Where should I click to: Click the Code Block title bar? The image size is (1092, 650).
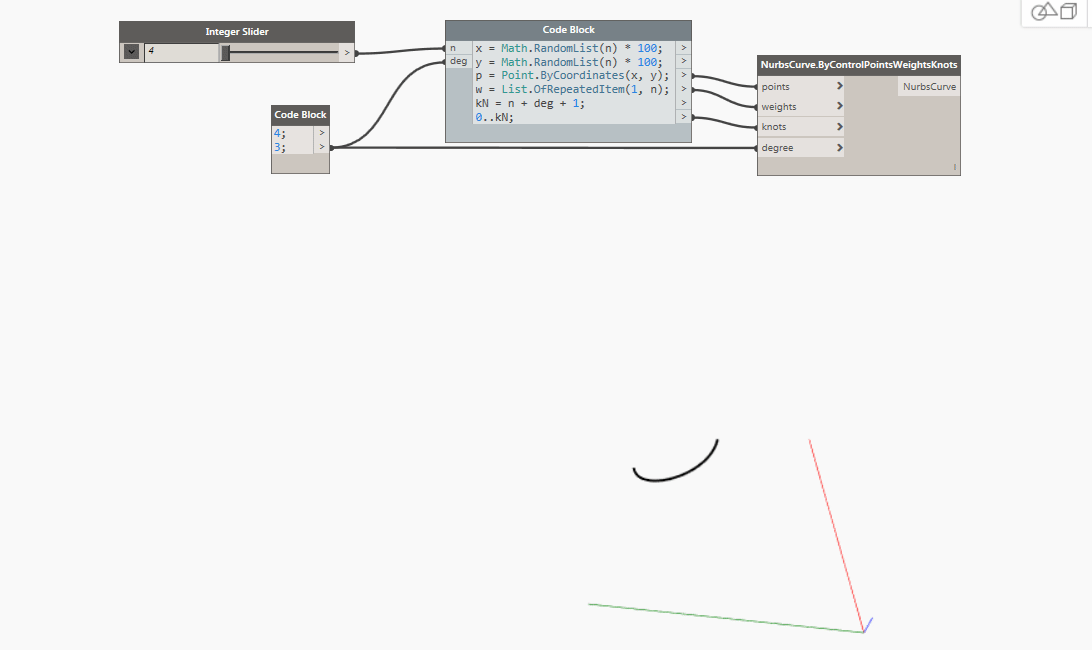[x=567, y=29]
